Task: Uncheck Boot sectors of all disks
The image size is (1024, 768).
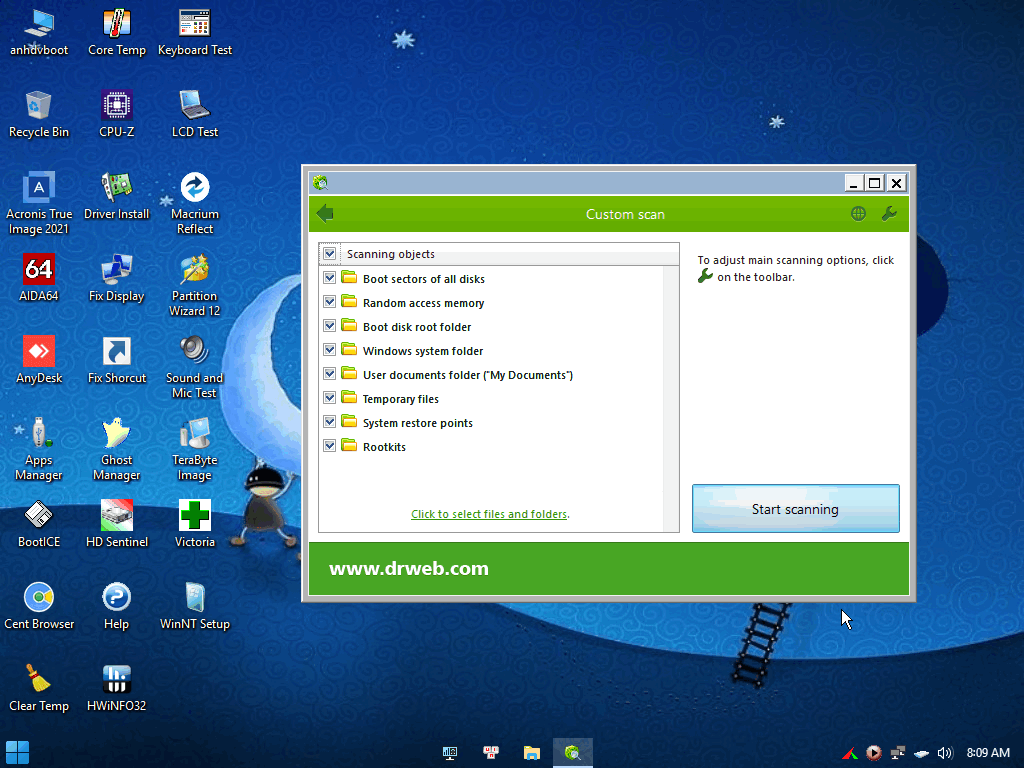Action: [x=330, y=278]
